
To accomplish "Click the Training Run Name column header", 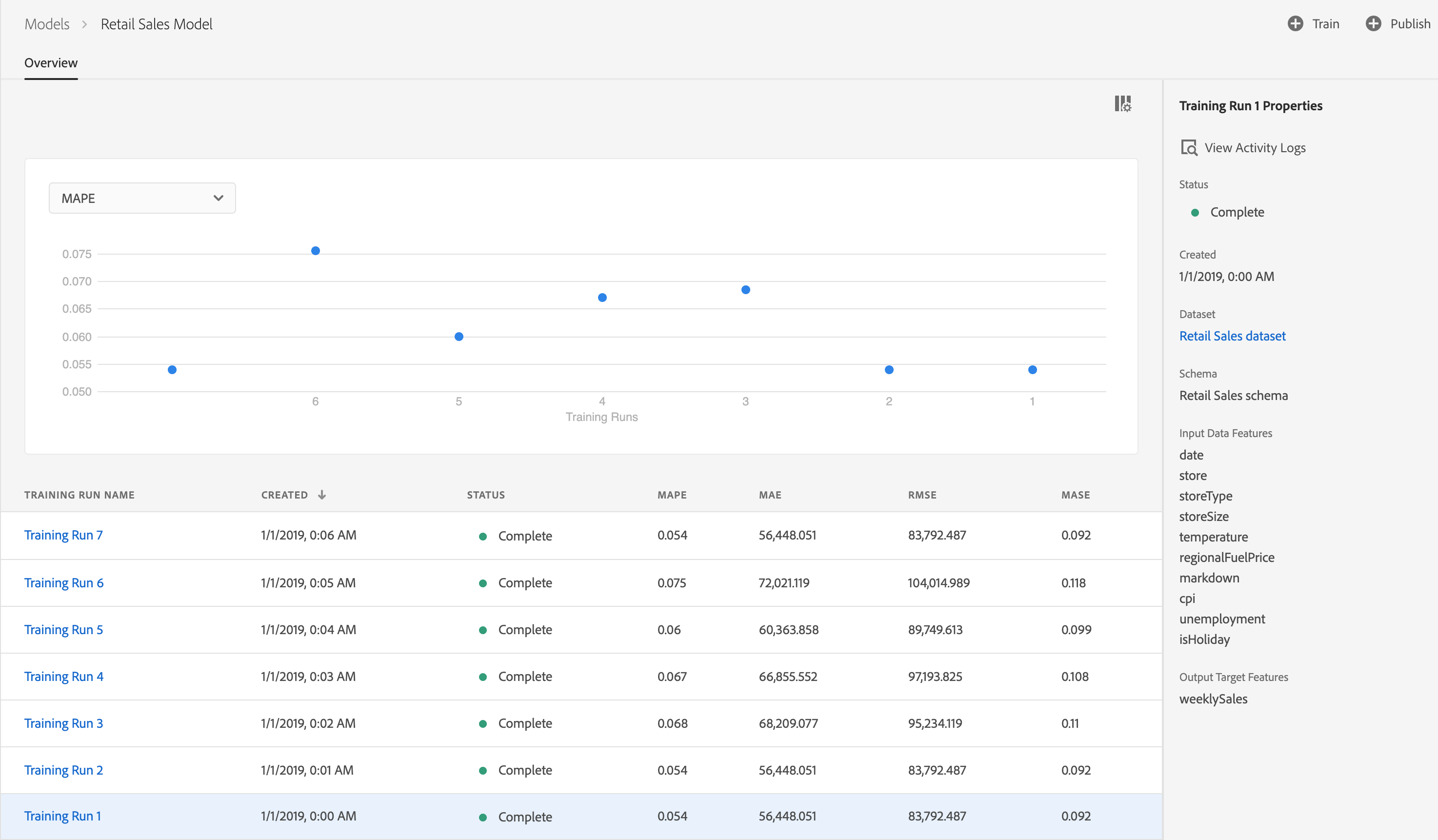I will tap(80, 495).
